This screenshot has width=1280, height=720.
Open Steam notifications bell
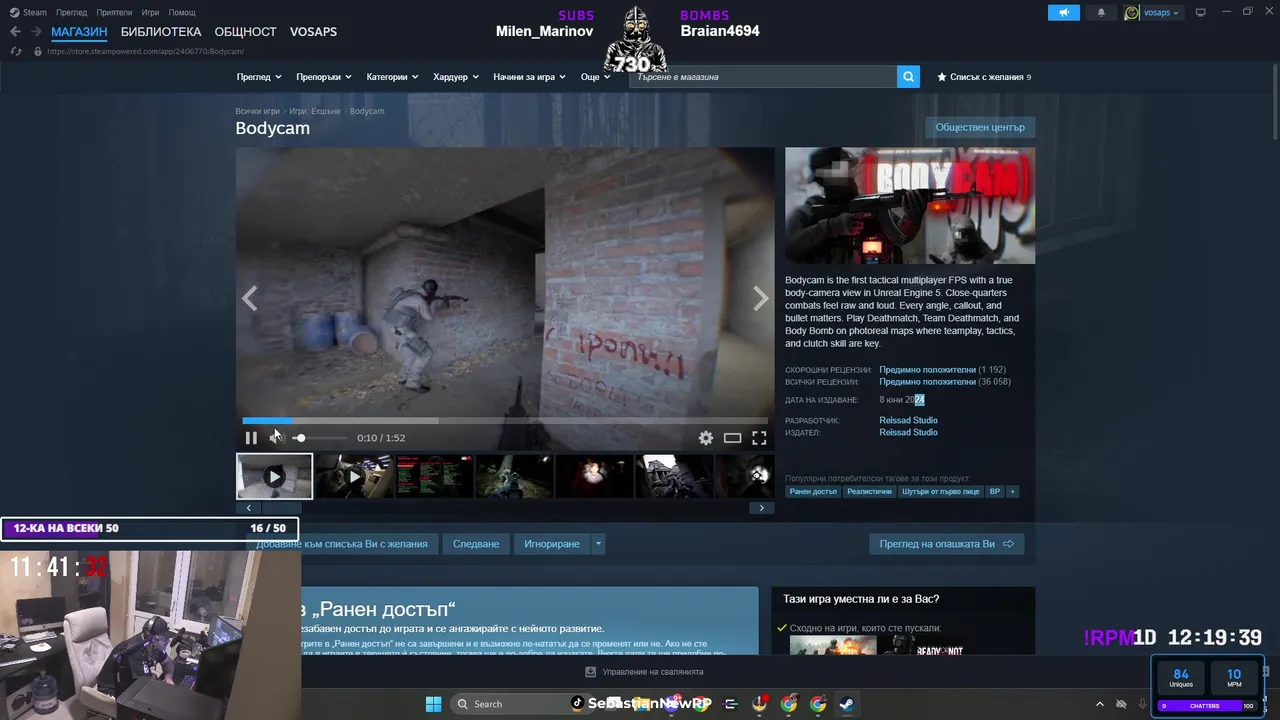1102,12
